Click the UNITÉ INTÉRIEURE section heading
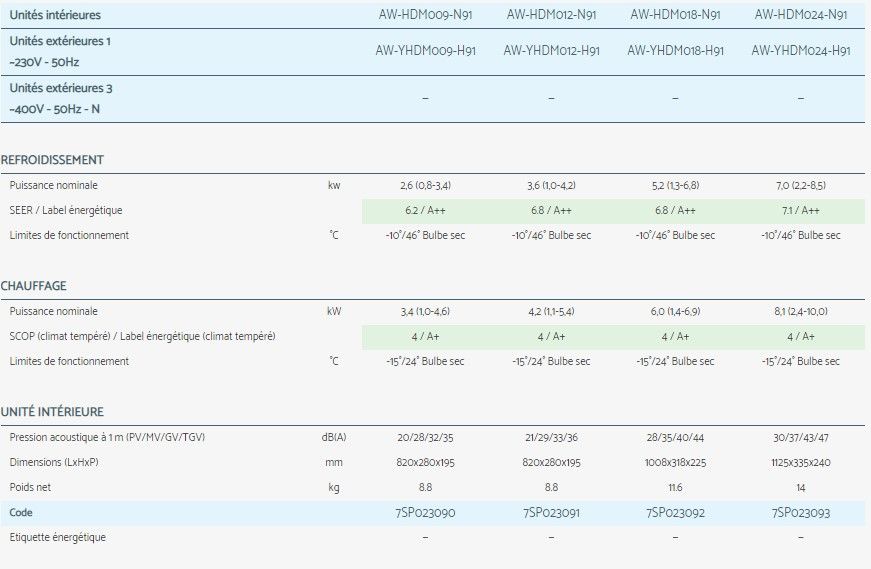This screenshot has width=871, height=569. (52, 412)
